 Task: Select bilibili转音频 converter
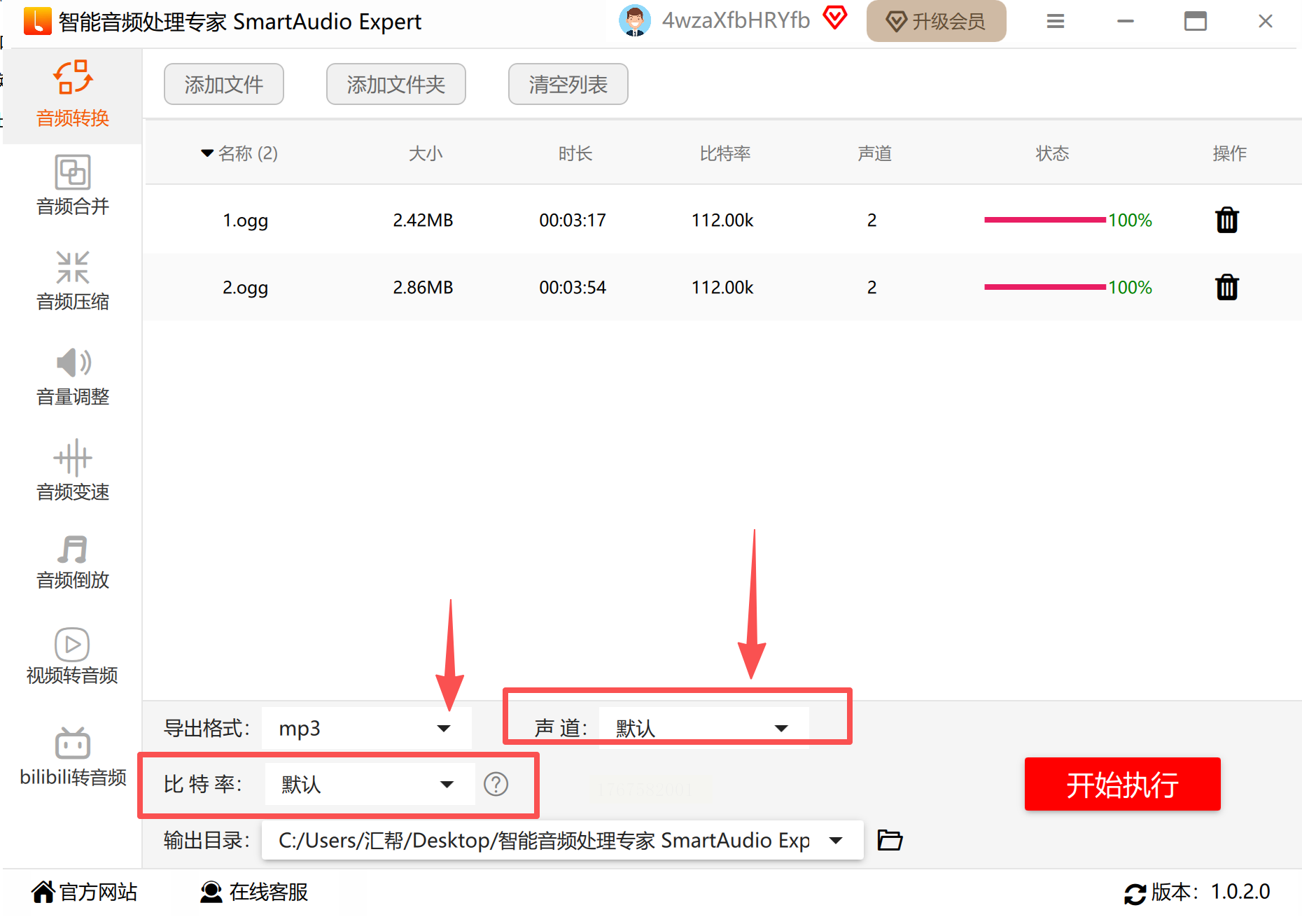pos(73,757)
